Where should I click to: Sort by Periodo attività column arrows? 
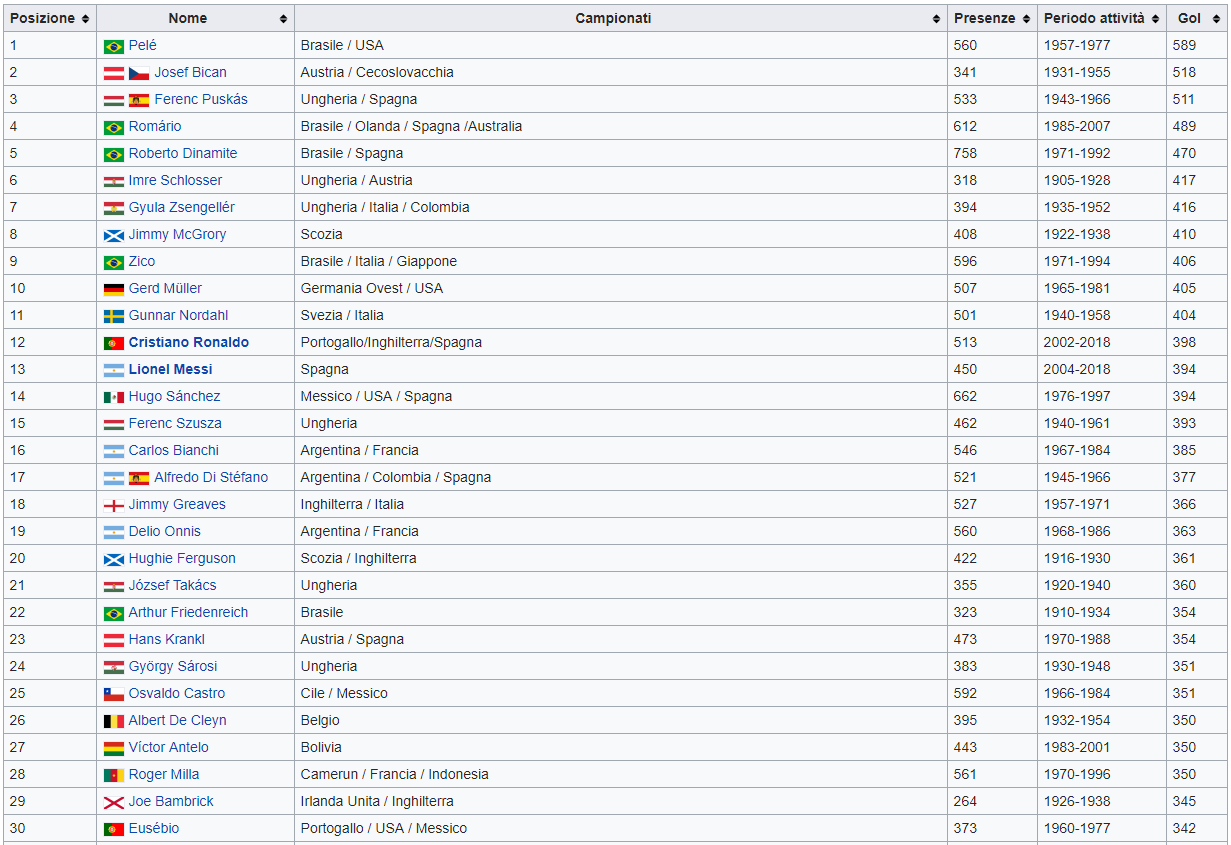tap(1156, 19)
